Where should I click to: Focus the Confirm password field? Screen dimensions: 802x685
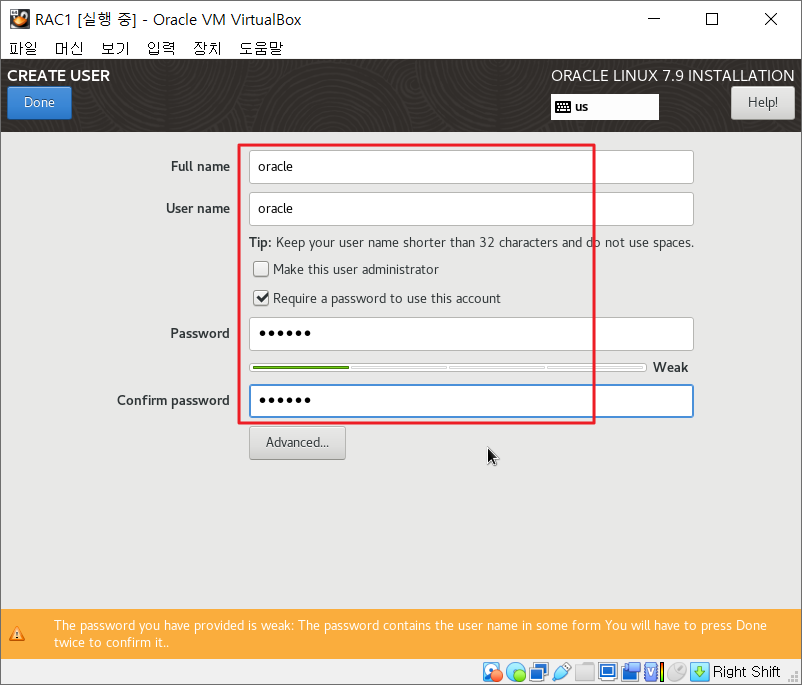pos(471,401)
